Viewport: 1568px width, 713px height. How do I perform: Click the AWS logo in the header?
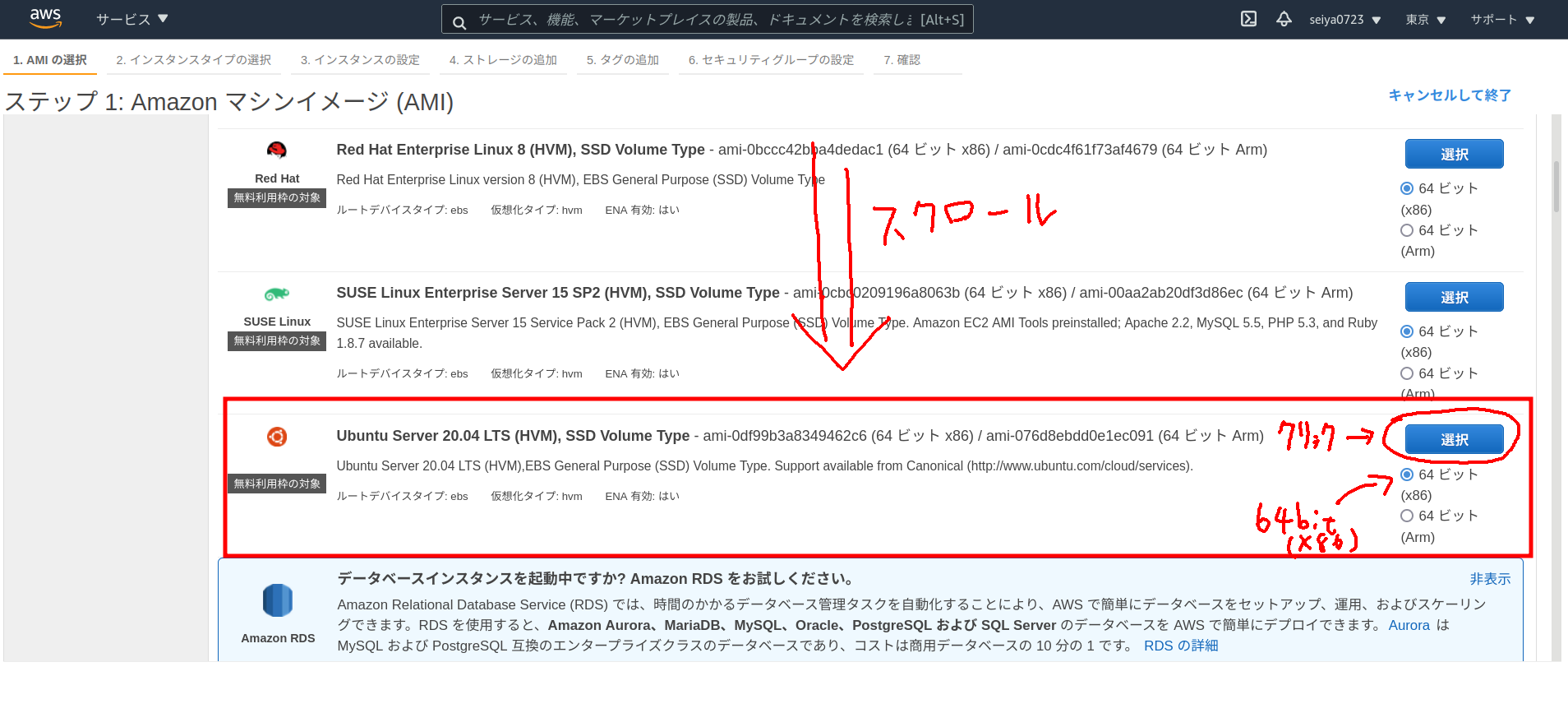pos(45,18)
